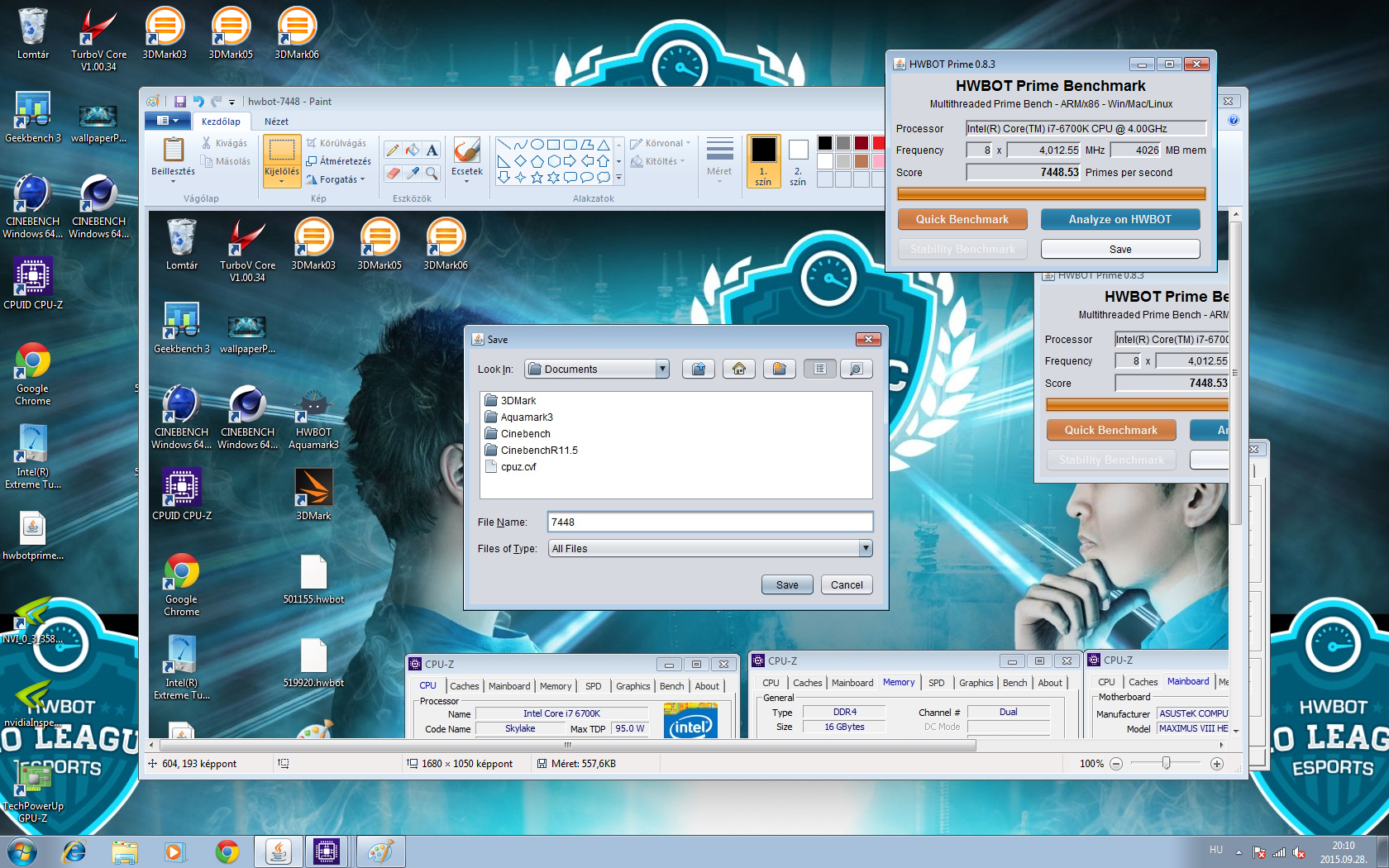Click Körülvágás crop command
Image resolution: width=1389 pixels, height=868 pixels.
point(336,143)
